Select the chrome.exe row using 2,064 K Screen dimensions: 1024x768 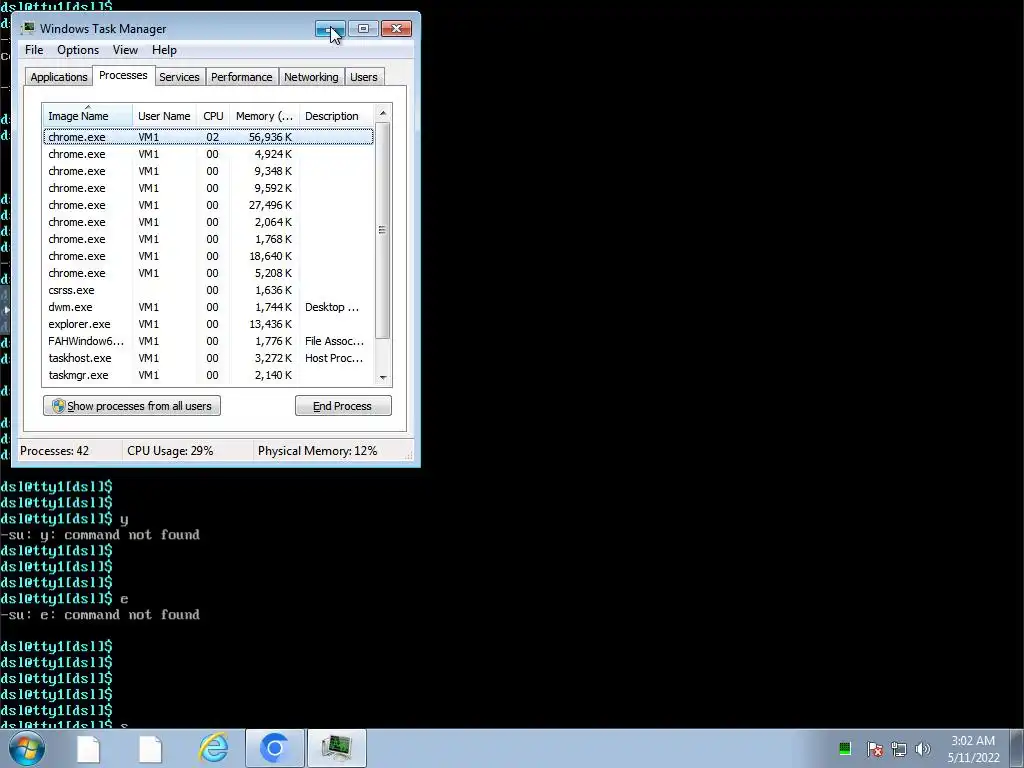coord(208,222)
